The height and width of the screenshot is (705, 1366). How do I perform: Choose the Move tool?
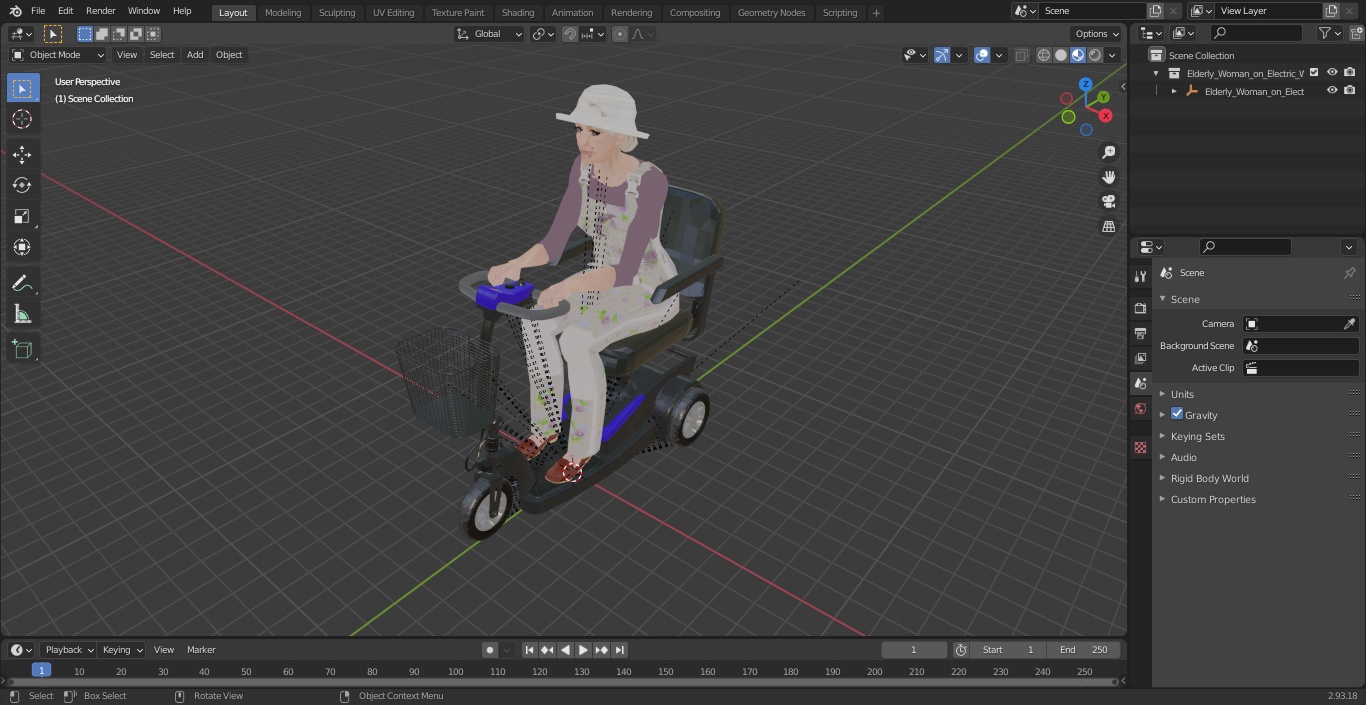pos(22,154)
